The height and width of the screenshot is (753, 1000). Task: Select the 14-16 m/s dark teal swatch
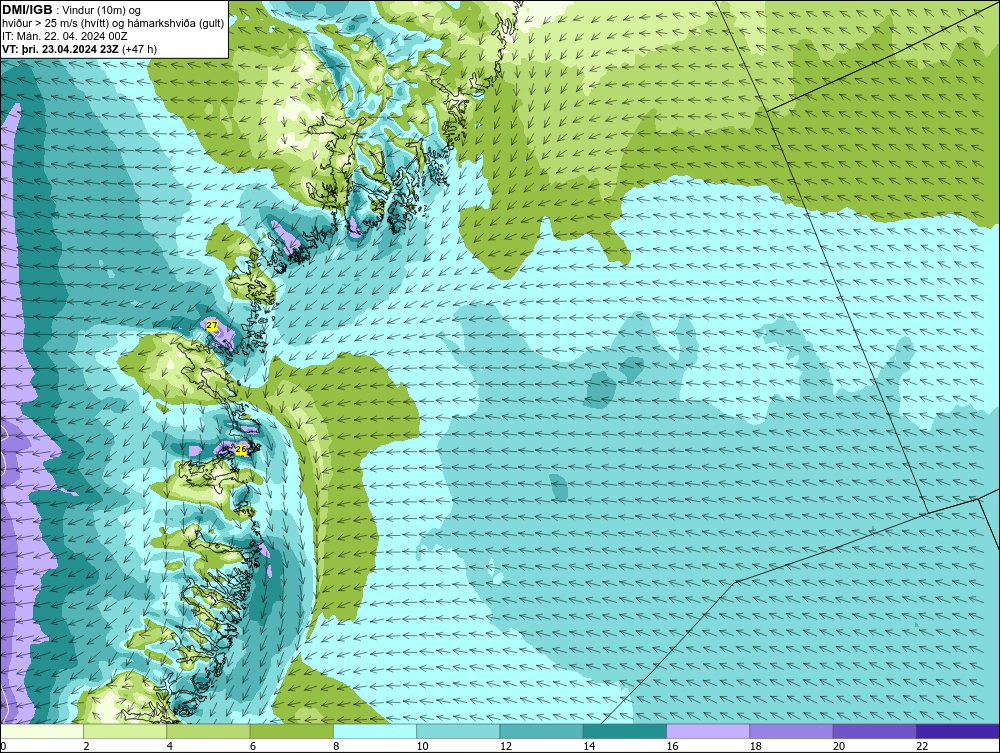624,731
